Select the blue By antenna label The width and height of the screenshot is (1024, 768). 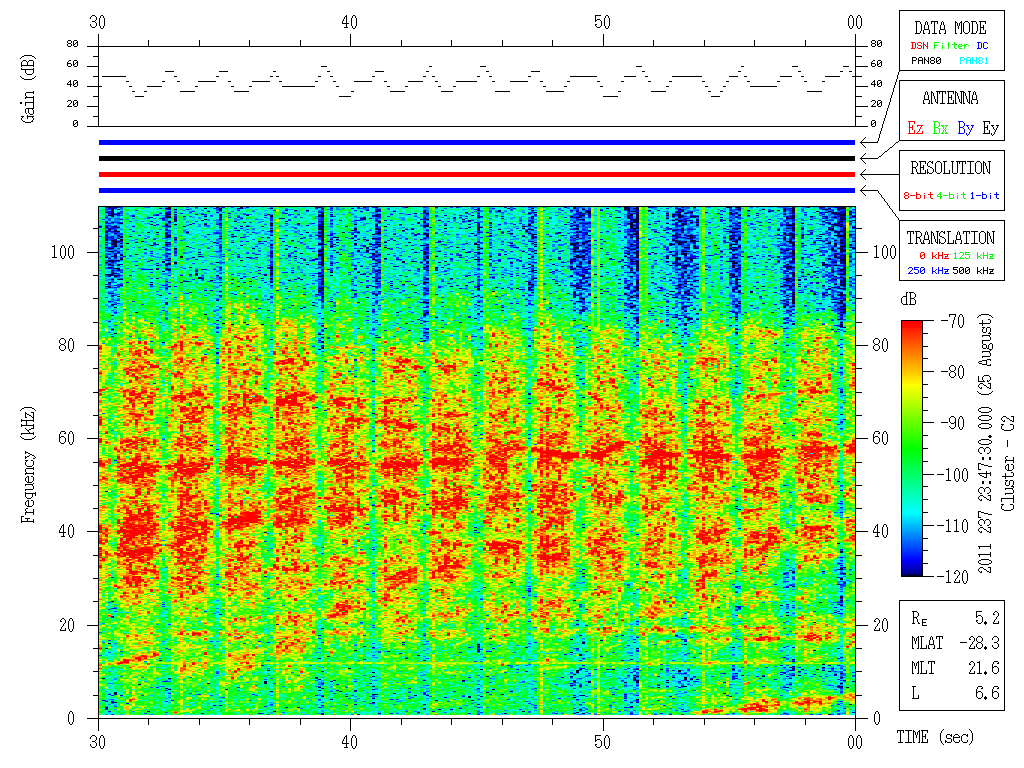[x=965, y=128]
